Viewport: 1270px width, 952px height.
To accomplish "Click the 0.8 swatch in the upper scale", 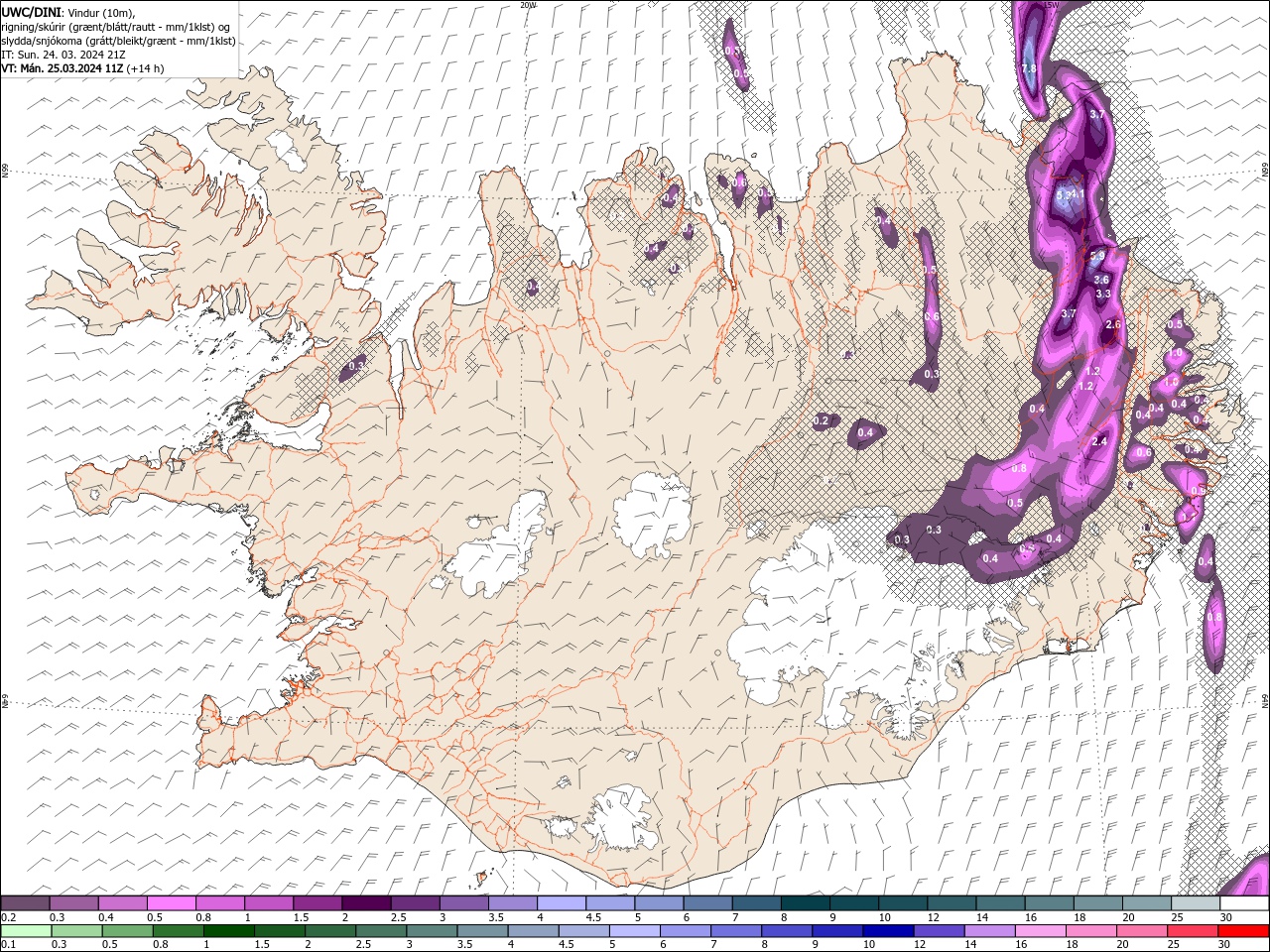I will (219, 903).
